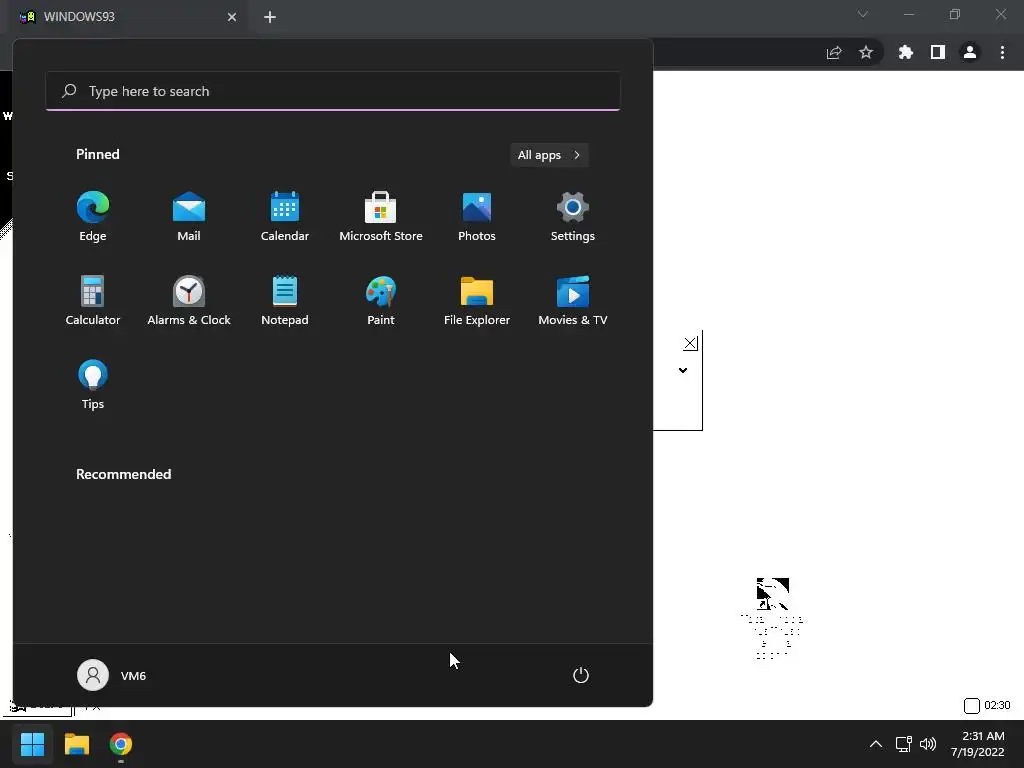The width and height of the screenshot is (1024, 768).
Task: Switch to Chrome from the taskbar
Action: (x=121, y=744)
